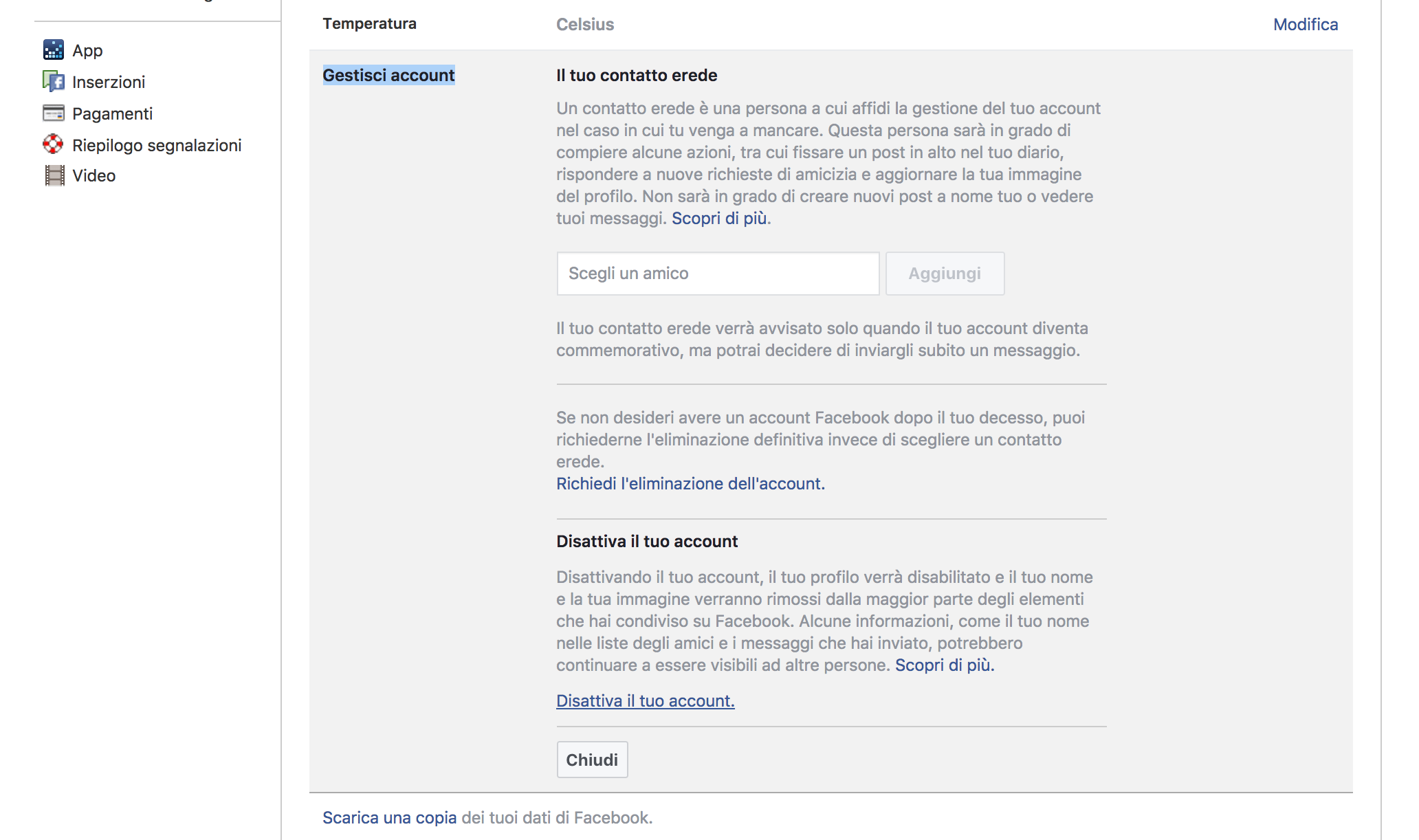Click the 'Scegli un amico' input field
This screenshot has height=840, width=1419.
[x=718, y=274]
